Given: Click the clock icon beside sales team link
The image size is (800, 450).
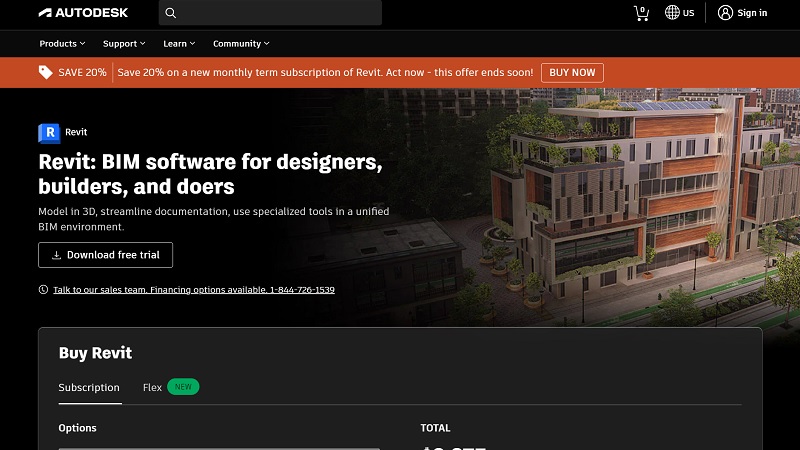Looking at the screenshot, I should pyautogui.click(x=43, y=289).
